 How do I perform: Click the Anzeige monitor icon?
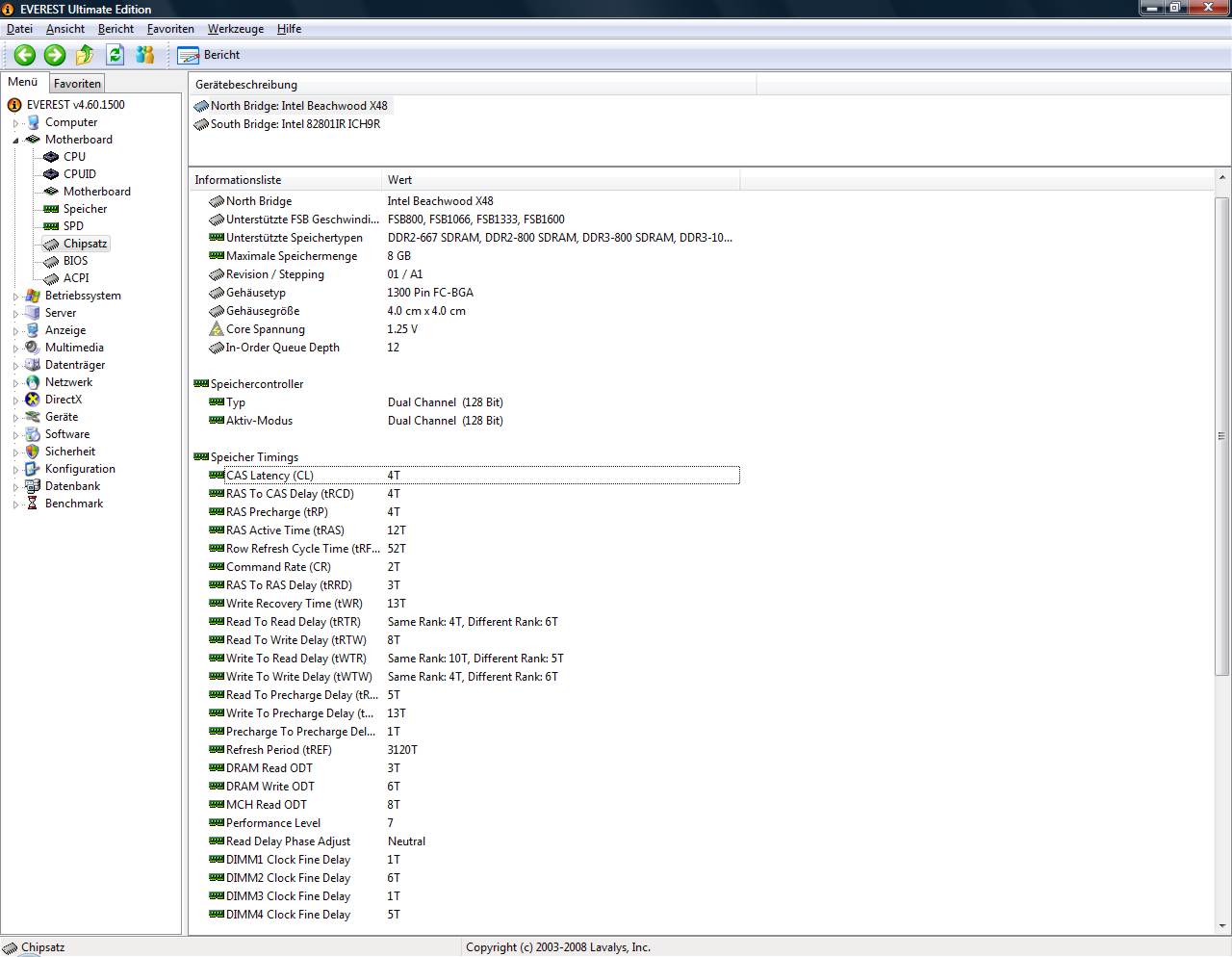(33, 330)
